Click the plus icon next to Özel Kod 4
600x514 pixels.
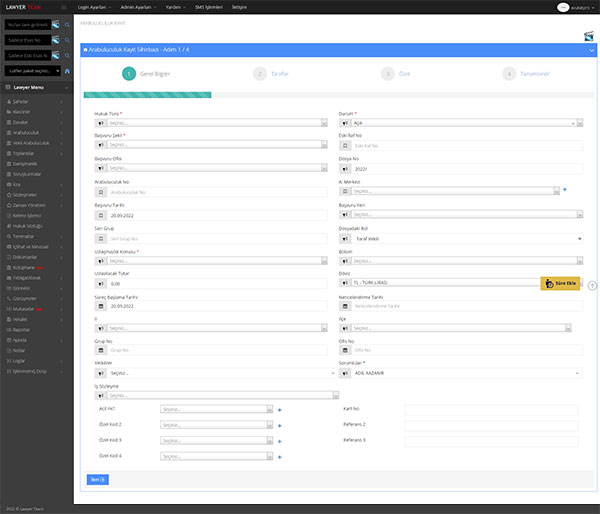click(x=279, y=457)
